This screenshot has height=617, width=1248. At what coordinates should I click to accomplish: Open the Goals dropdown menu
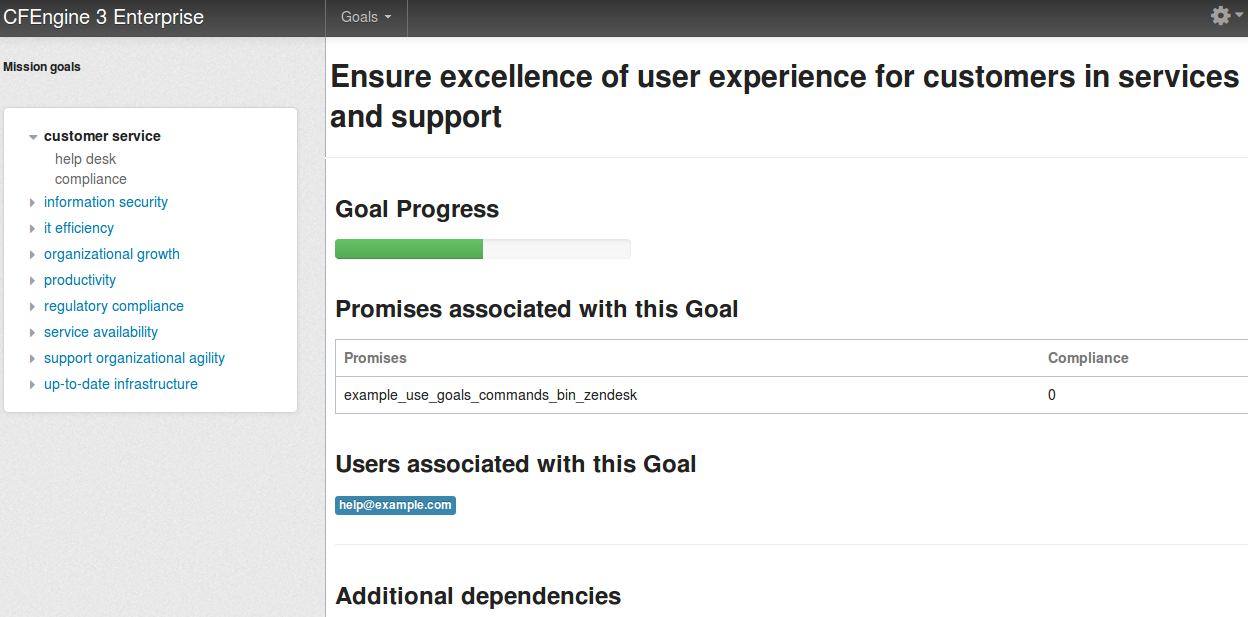tap(366, 17)
